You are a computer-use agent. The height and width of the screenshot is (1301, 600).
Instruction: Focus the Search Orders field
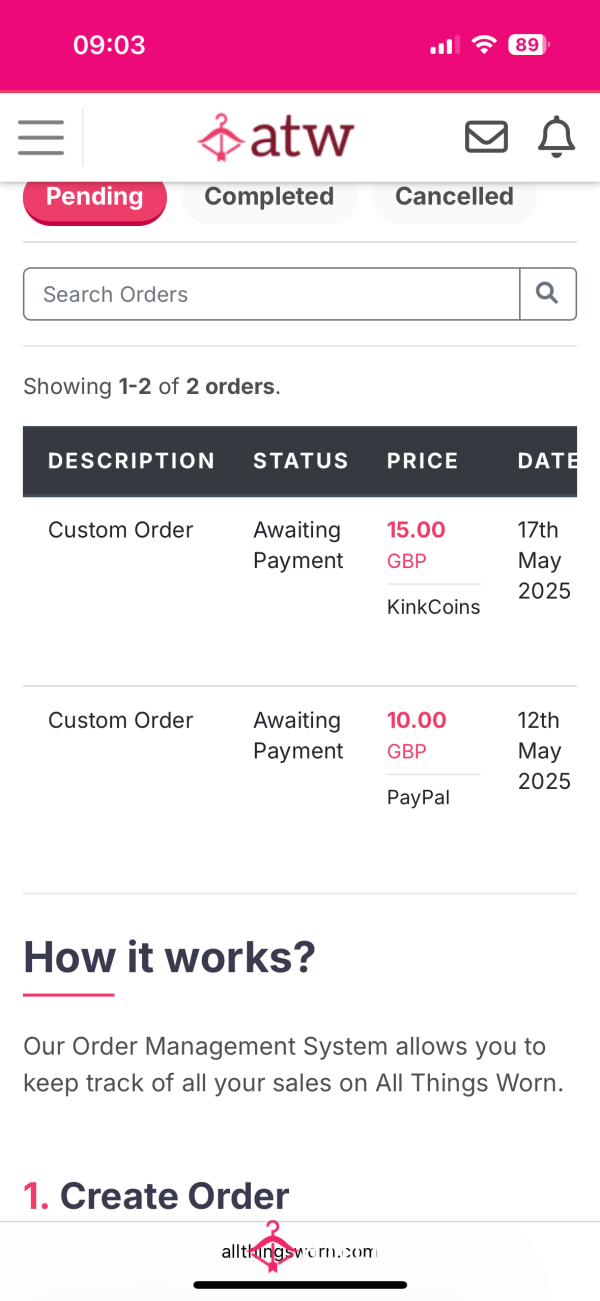[x=271, y=294]
